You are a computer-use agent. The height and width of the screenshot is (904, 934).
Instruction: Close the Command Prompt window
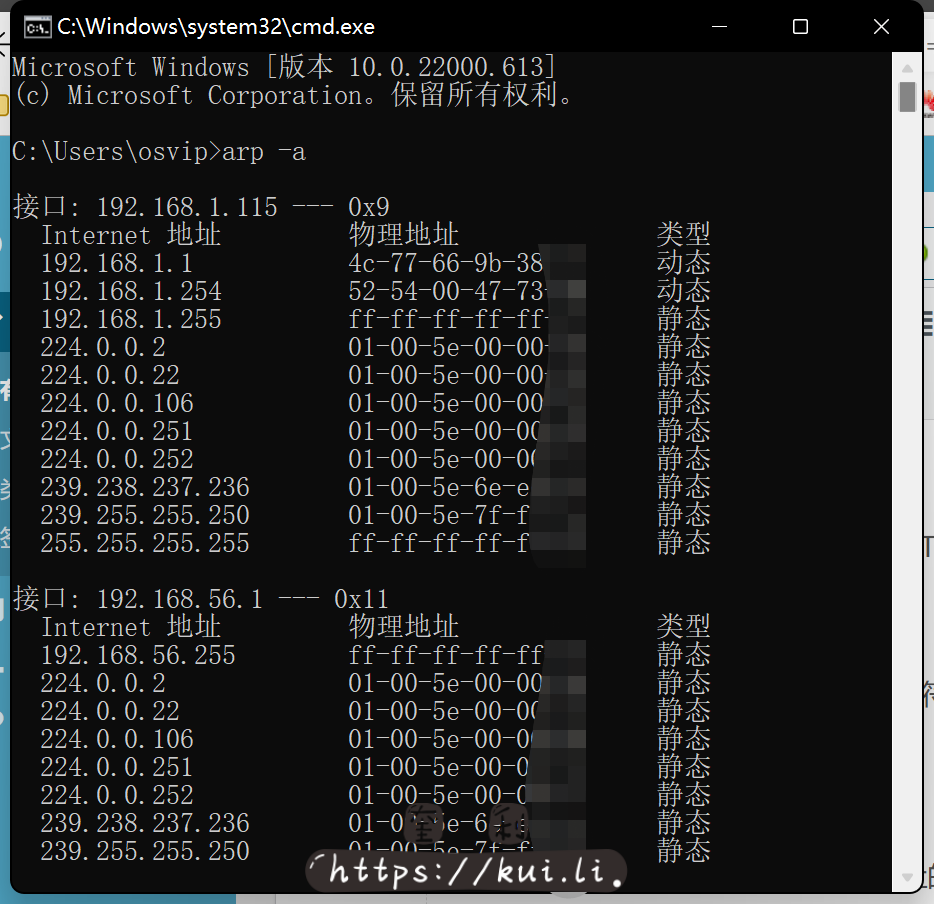pos(881,27)
